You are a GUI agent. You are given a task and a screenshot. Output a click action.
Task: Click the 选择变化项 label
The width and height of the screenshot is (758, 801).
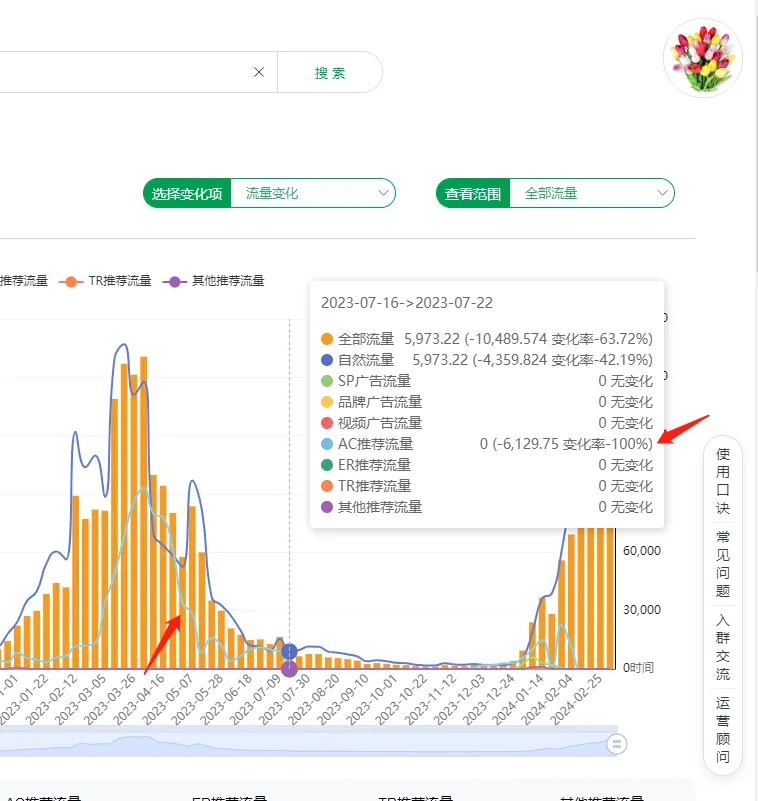click(x=187, y=194)
